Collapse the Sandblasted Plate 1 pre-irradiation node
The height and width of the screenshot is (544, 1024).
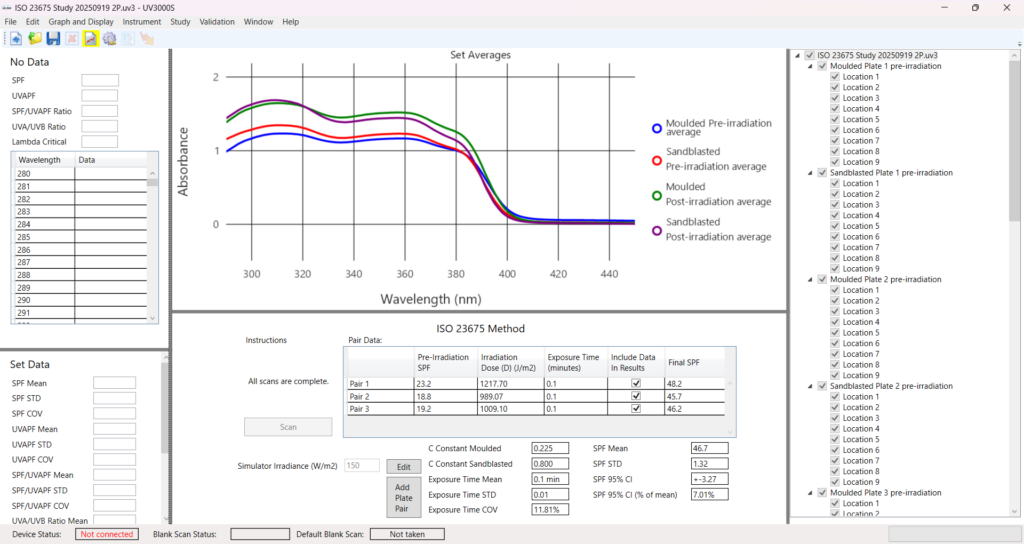tap(810, 173)
